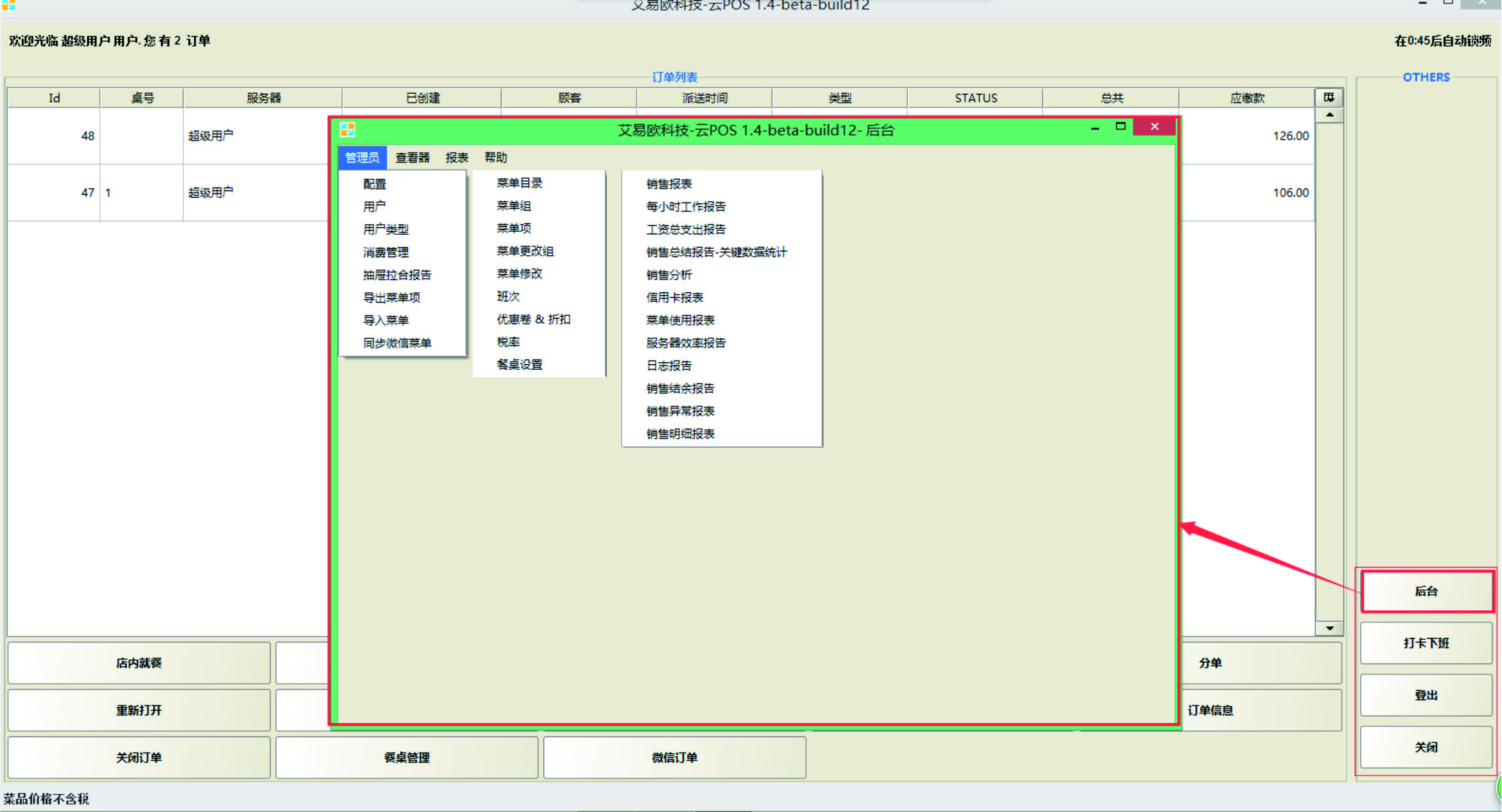The image size is (1502, 812).
Task: Click the 店内就餐 button
Action: point(139,663)
